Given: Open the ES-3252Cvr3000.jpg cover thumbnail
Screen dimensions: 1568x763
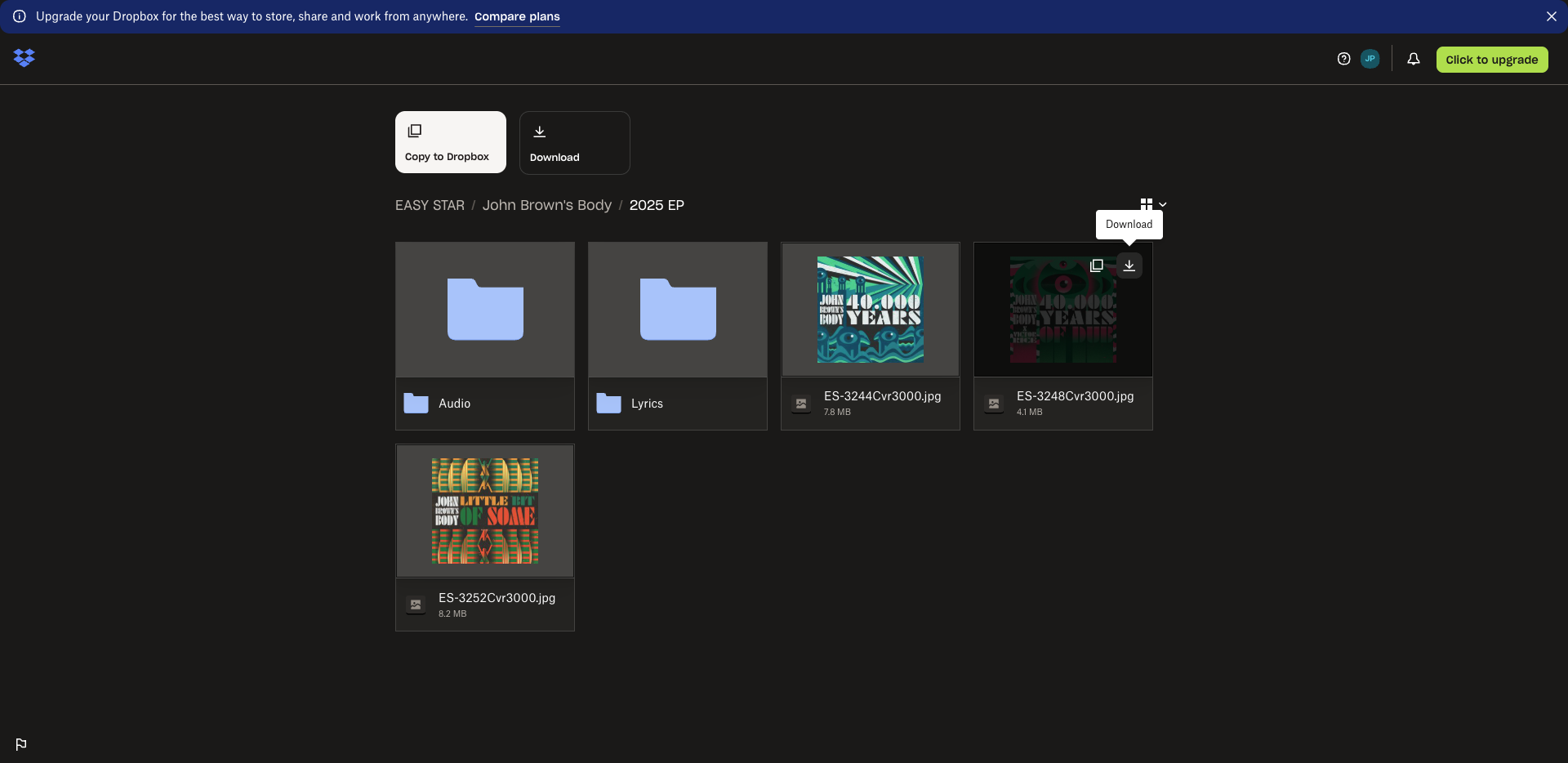Looking at the screenshot, I should tap(485, 511).
